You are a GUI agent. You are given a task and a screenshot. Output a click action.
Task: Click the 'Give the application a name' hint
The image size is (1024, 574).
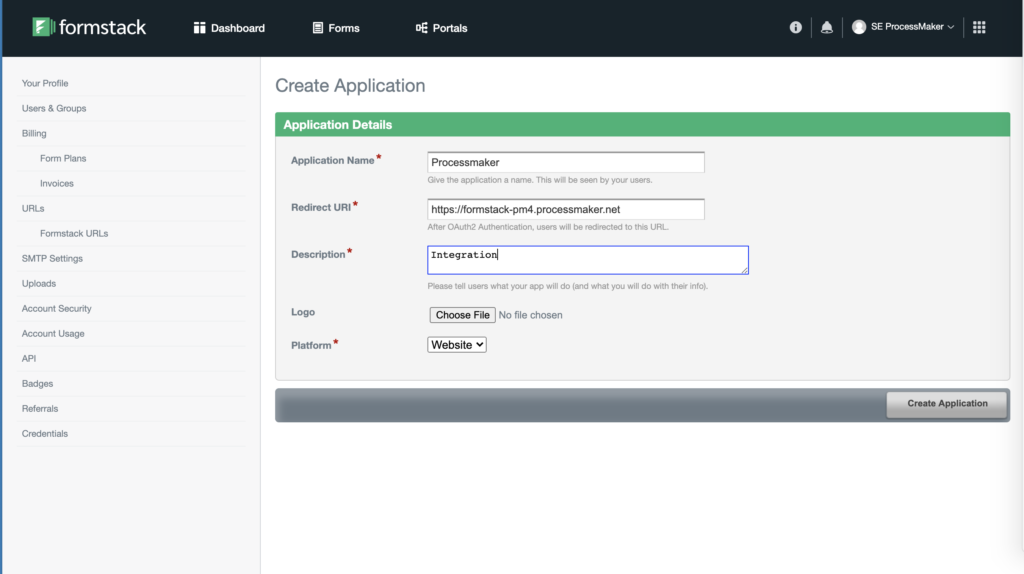pos(539,180)
